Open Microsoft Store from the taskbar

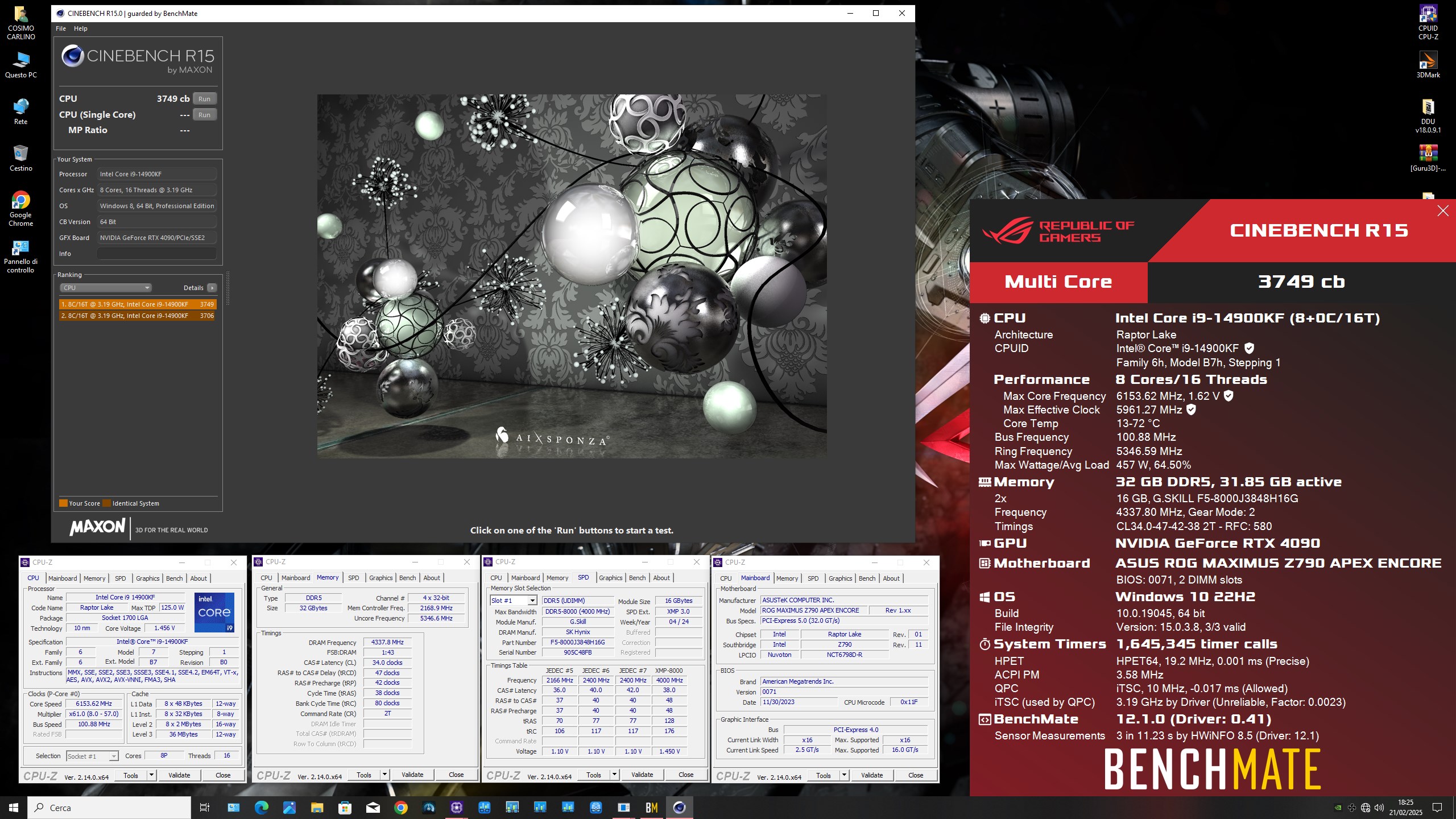[x=345, y=808]
